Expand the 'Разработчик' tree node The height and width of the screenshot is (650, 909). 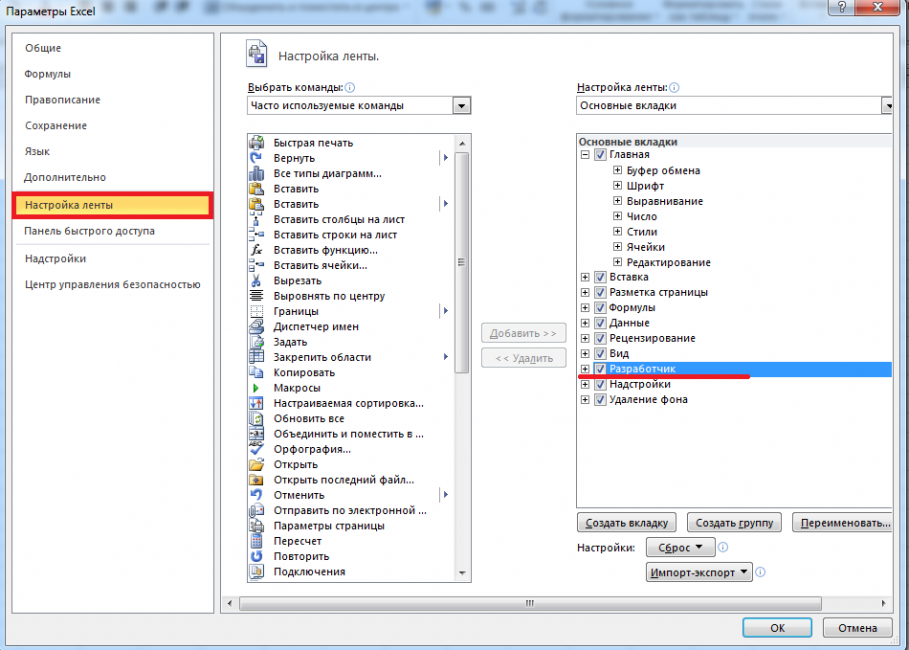[585, 369]
